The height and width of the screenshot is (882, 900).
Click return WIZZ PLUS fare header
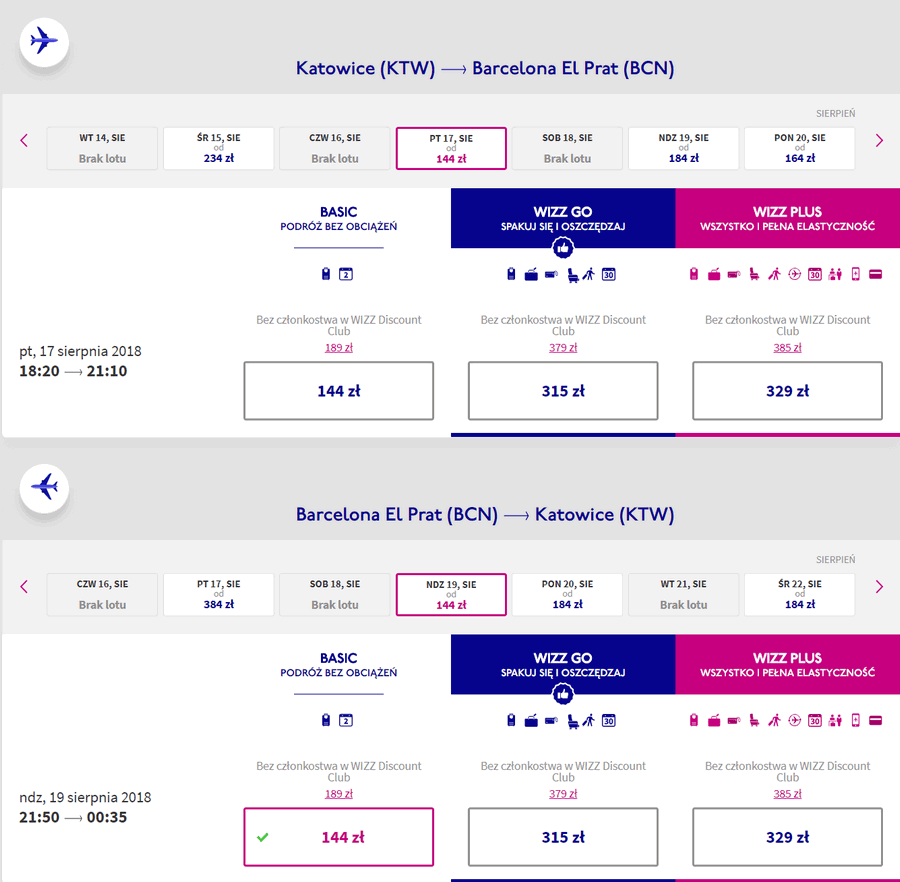pyautogui.click(x=788, y=665)
